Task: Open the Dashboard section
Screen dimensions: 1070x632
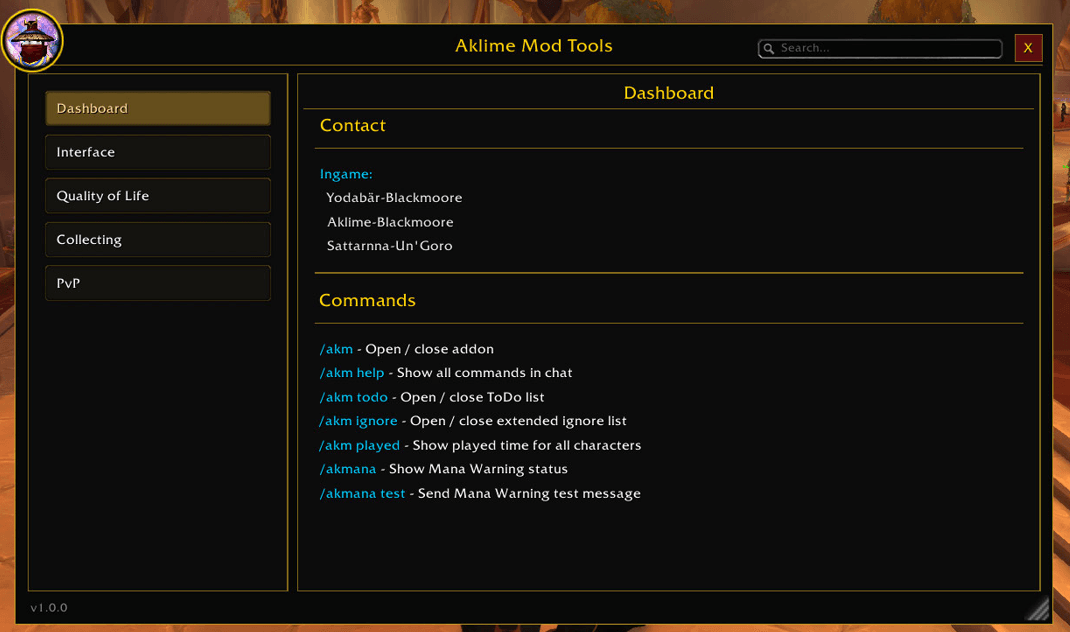Action: (x=158, y=109)
